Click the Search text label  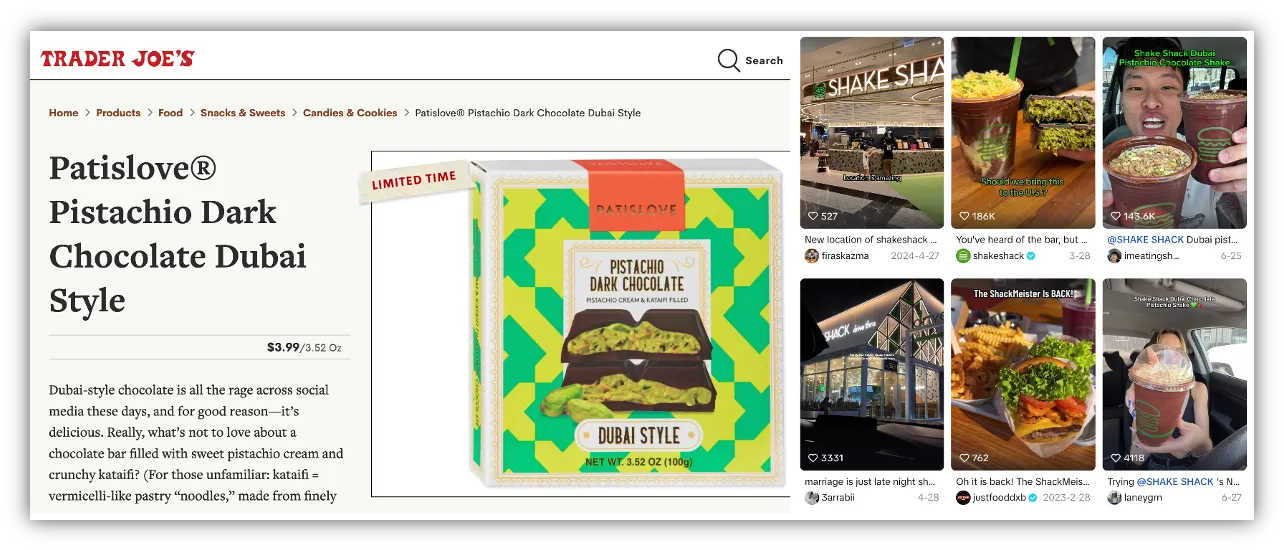(764, 61)
